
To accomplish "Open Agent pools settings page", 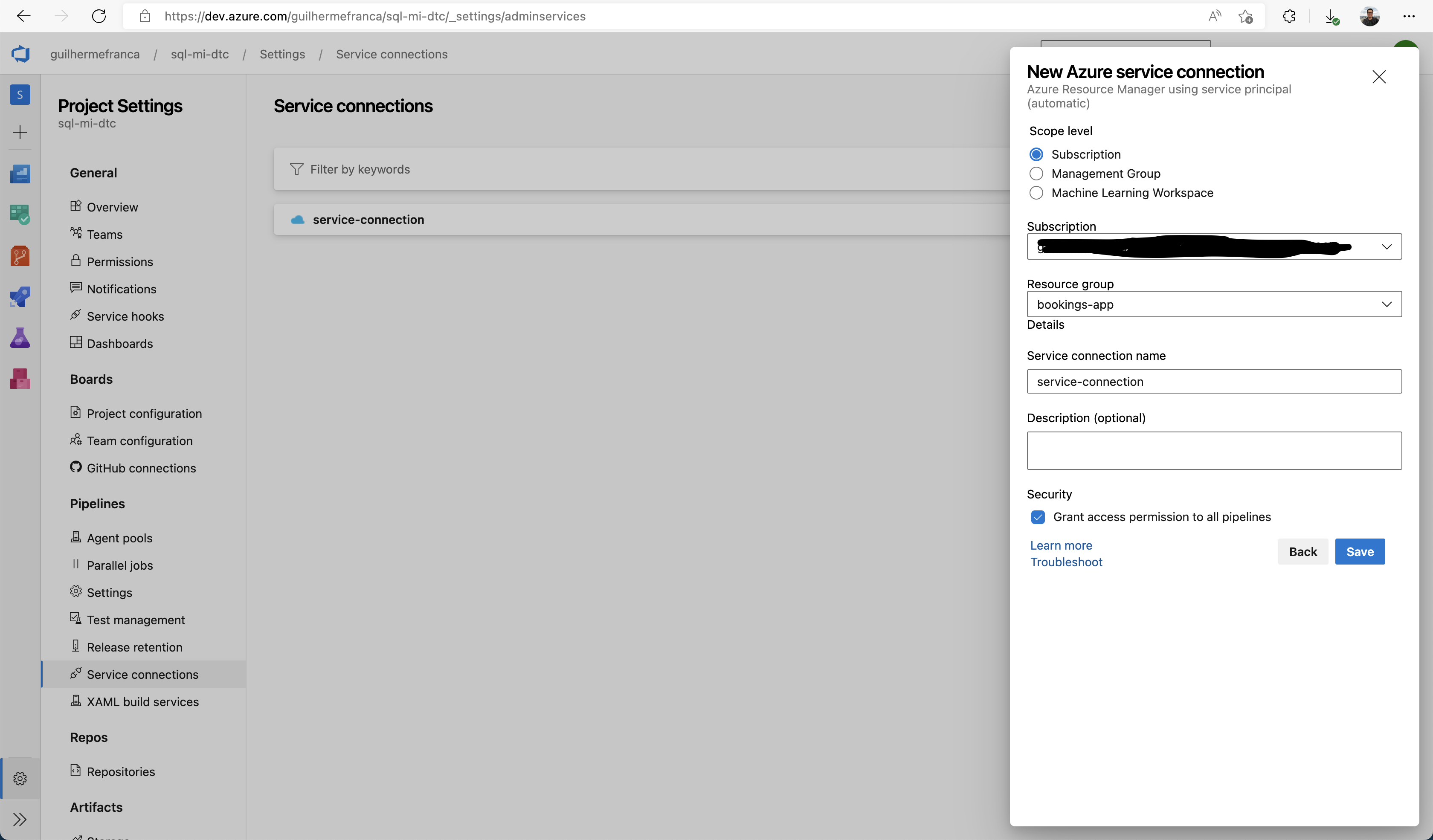I will 119,538.
